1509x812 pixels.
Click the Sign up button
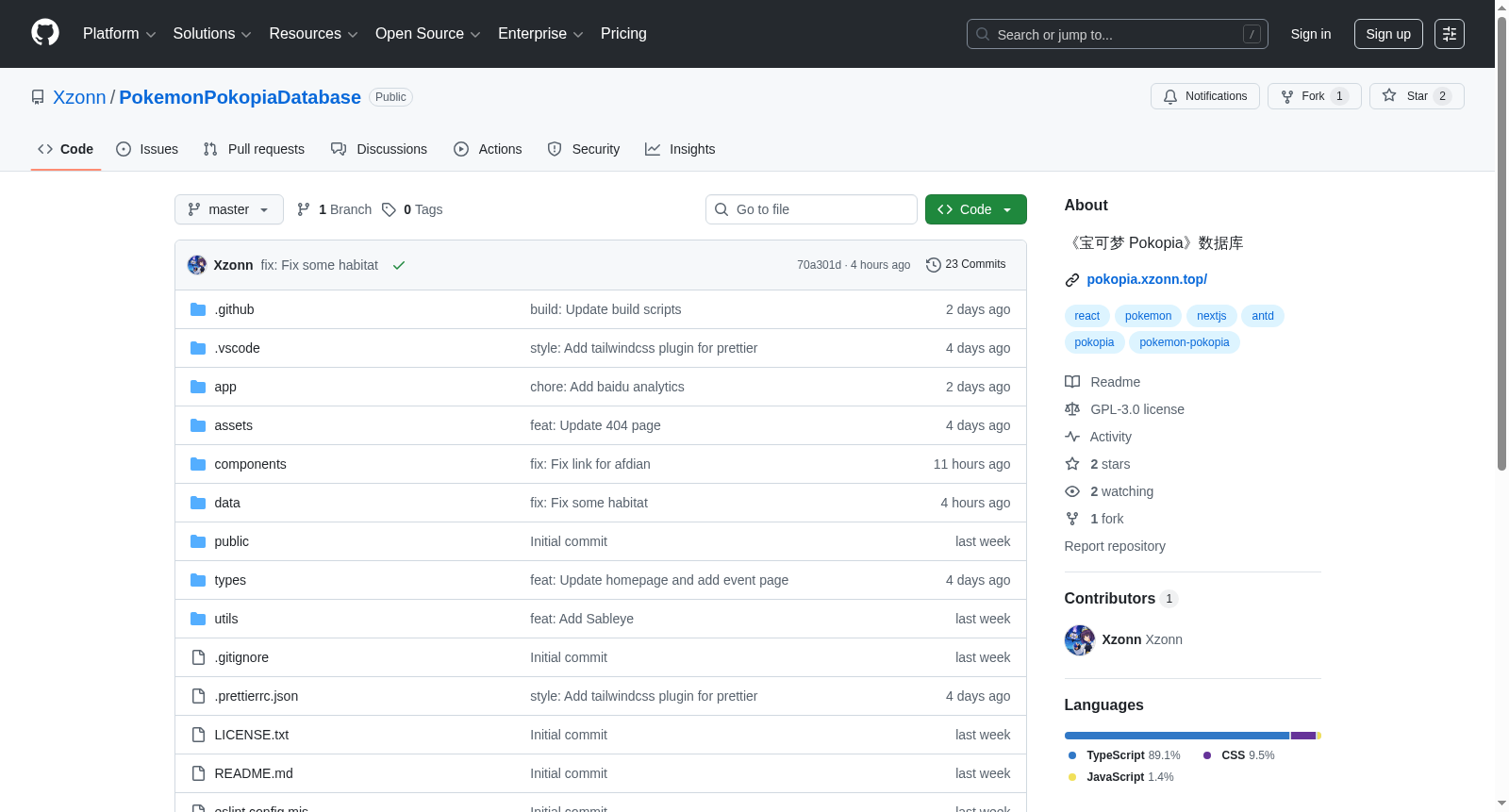1388,34
